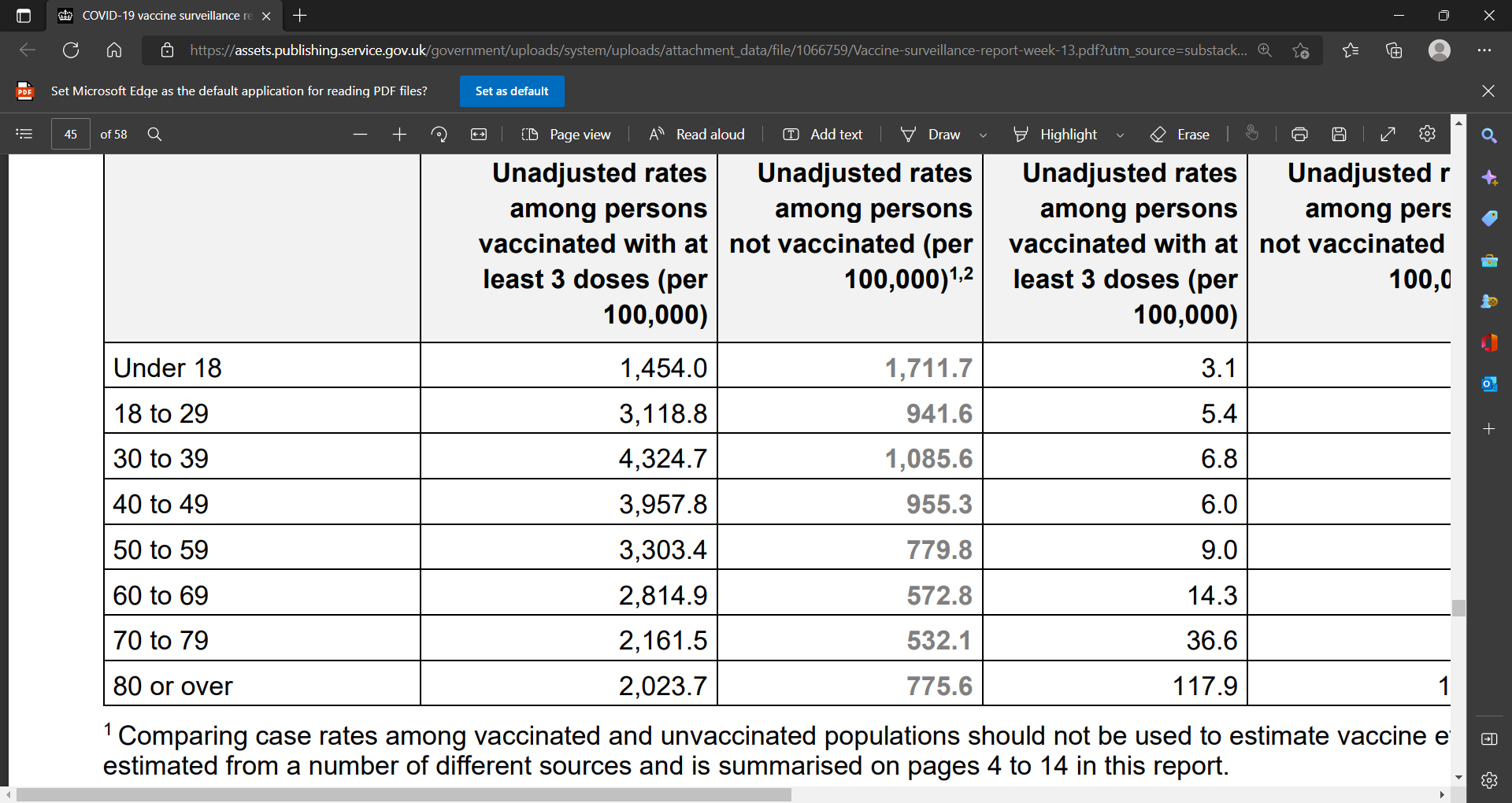
Task: Select the Erase tool
Action: pos(1180,135)
